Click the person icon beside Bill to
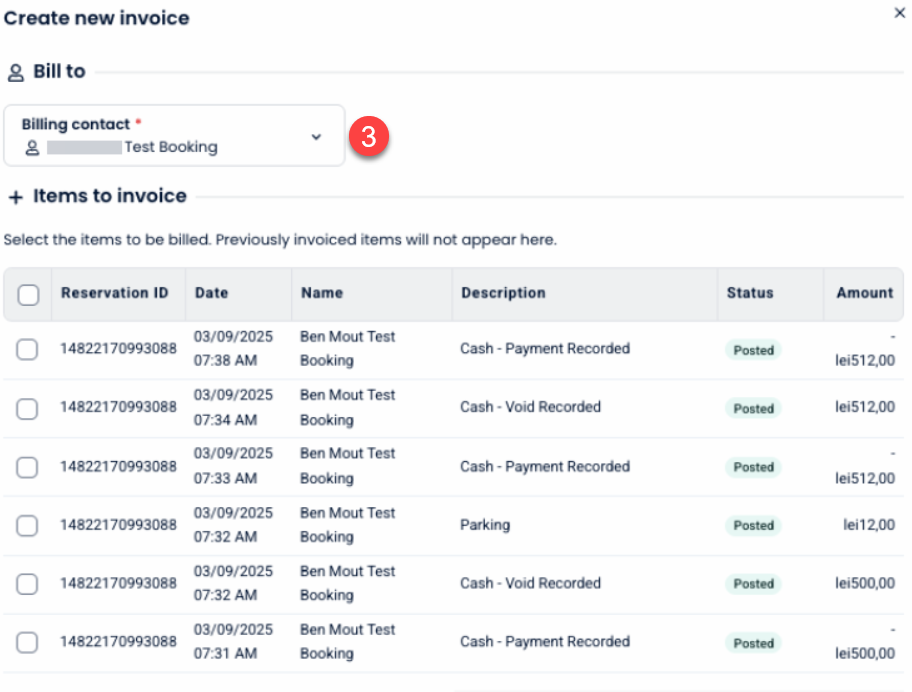 tap(15, 72)
